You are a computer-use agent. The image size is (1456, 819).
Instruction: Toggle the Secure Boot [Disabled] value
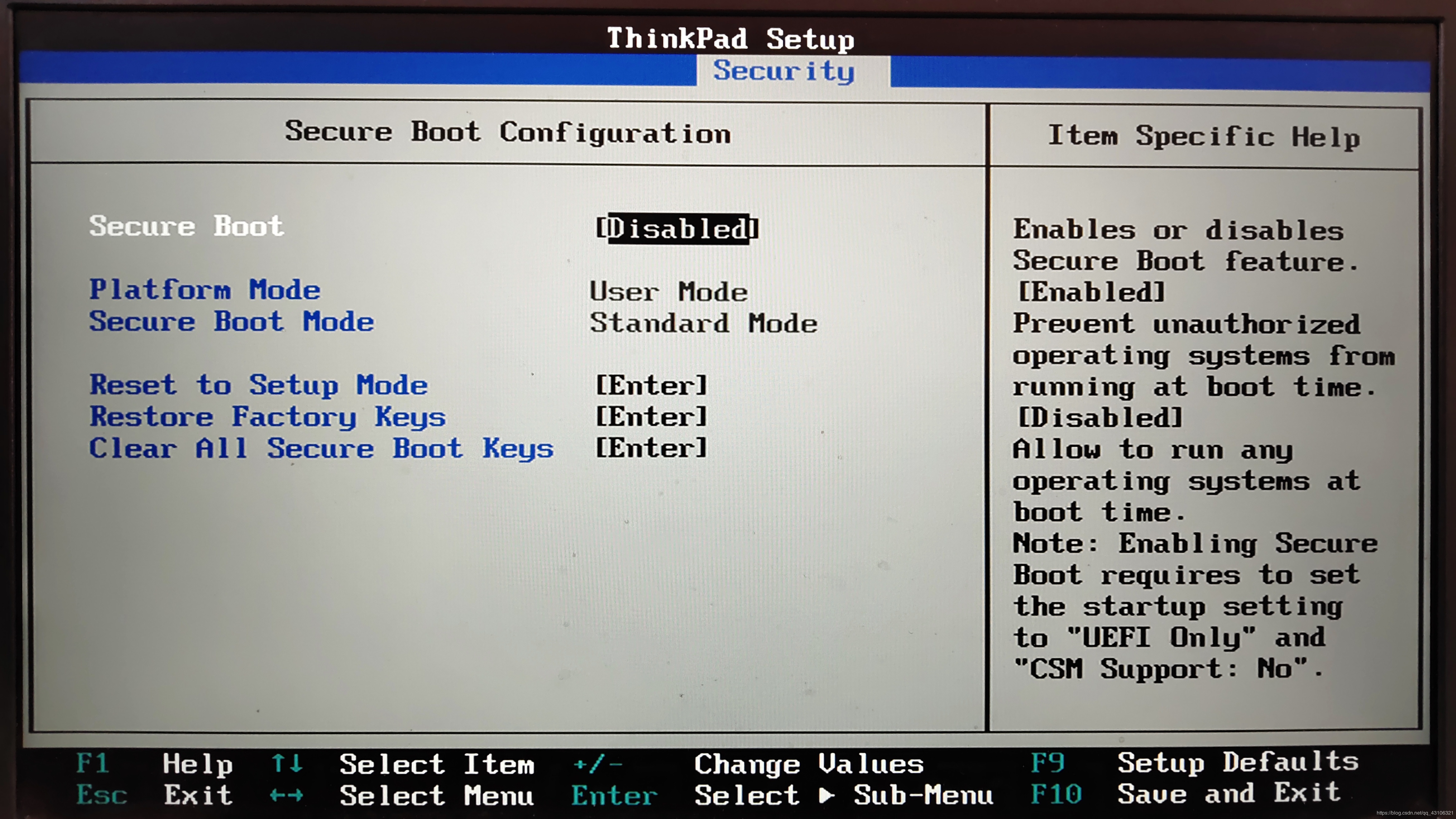677,229
